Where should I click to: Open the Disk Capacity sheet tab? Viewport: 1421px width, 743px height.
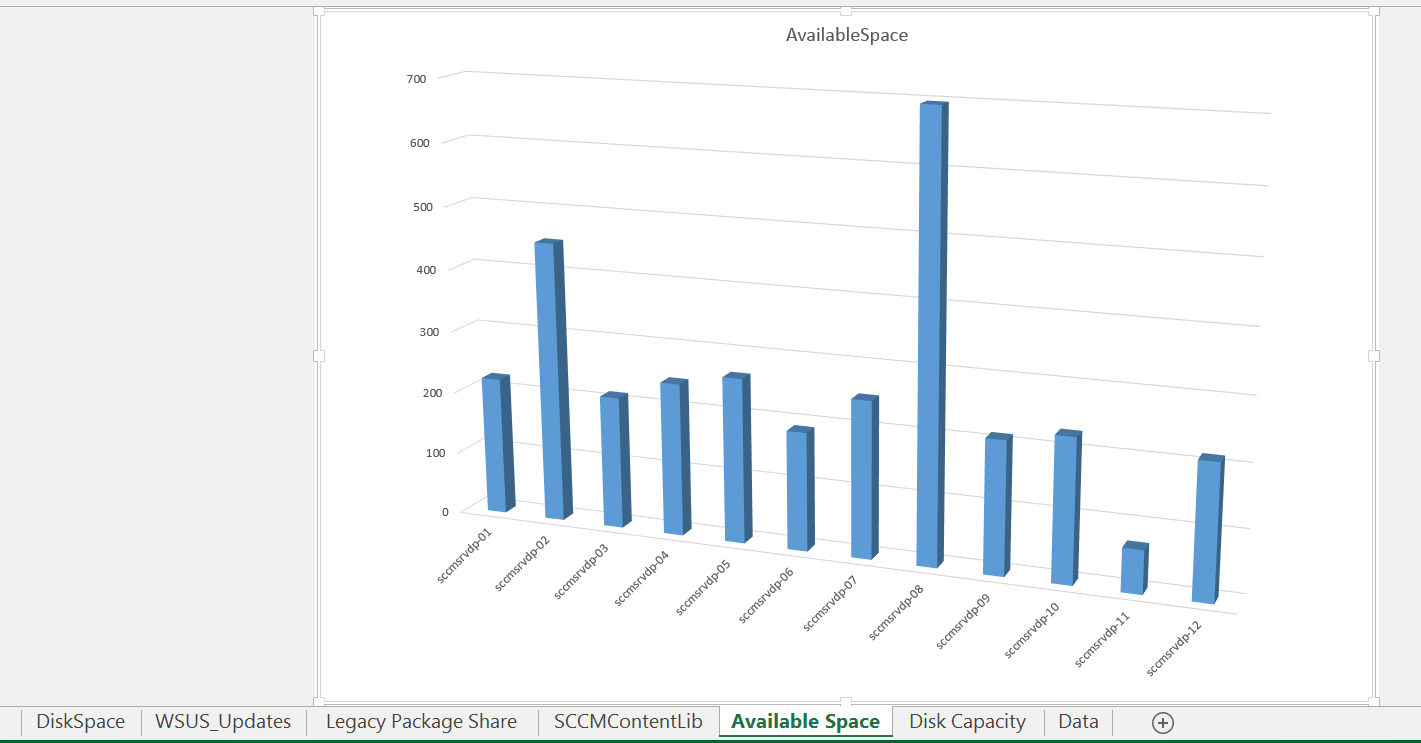tap(967, 722)
